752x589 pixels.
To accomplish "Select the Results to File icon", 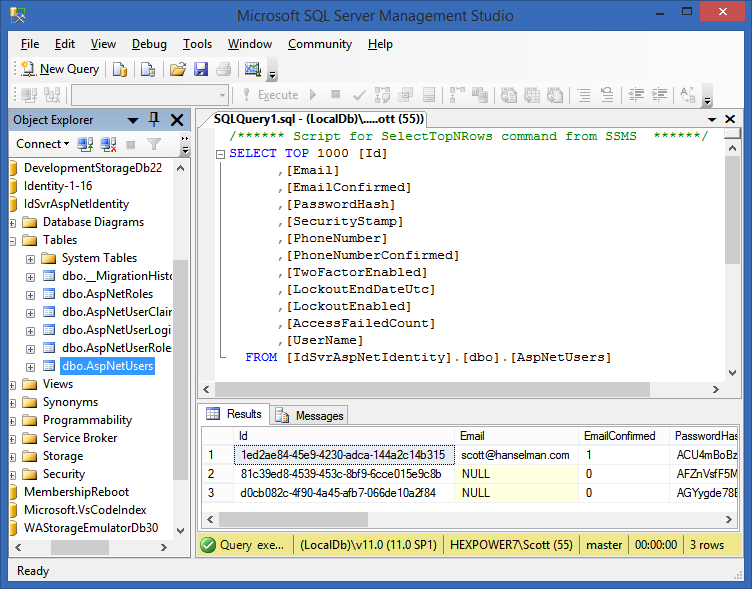I will [x=555, y=95].
